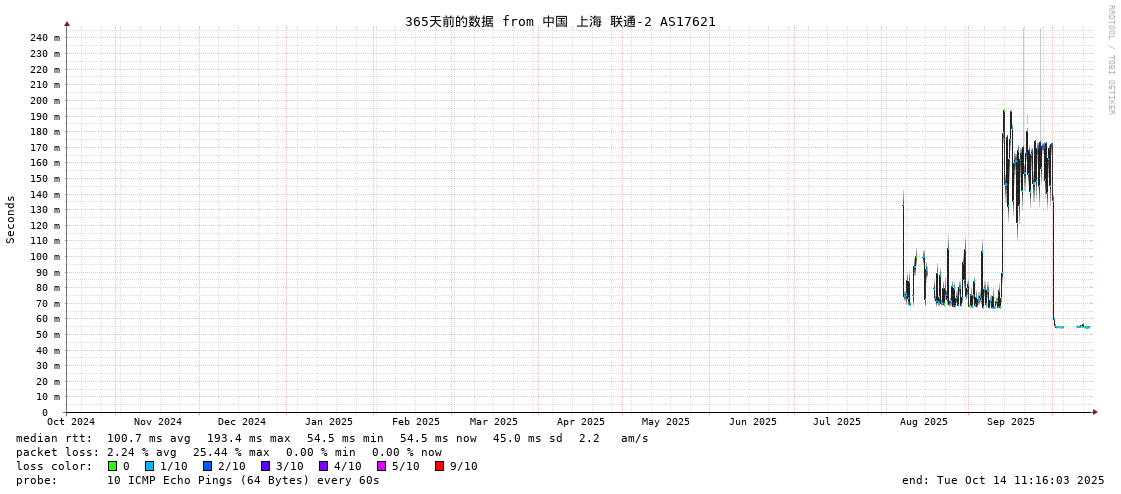Click the green 0 loss color swatch
The height and width of the screenshot is (494, 1121).
pos(113,466)
